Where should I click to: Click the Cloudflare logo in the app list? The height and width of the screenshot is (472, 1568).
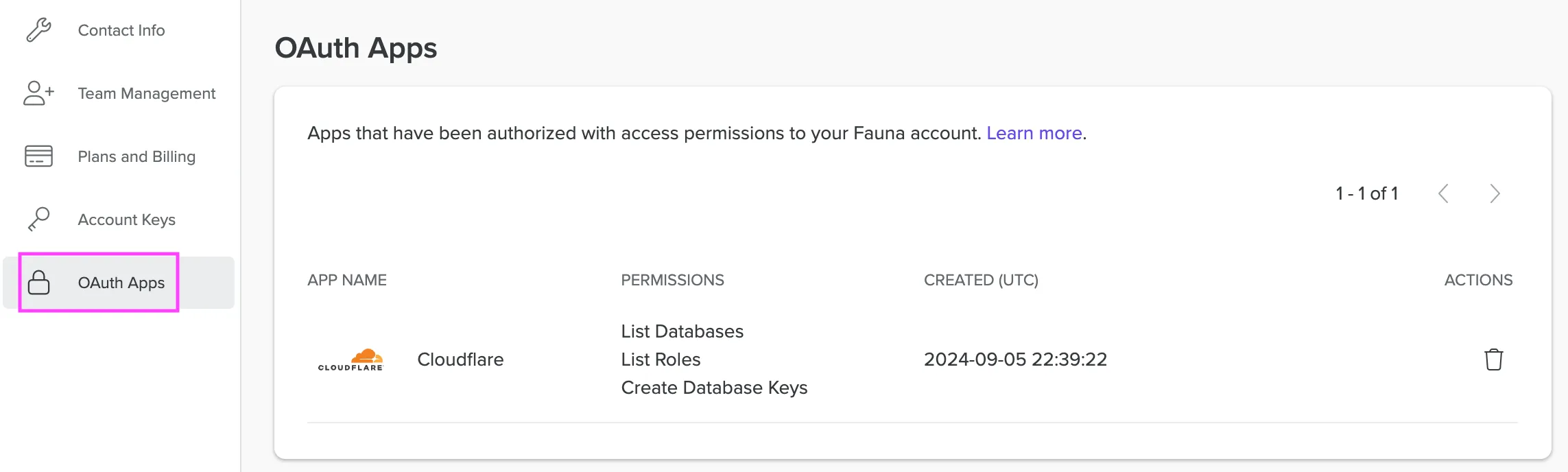351,359
